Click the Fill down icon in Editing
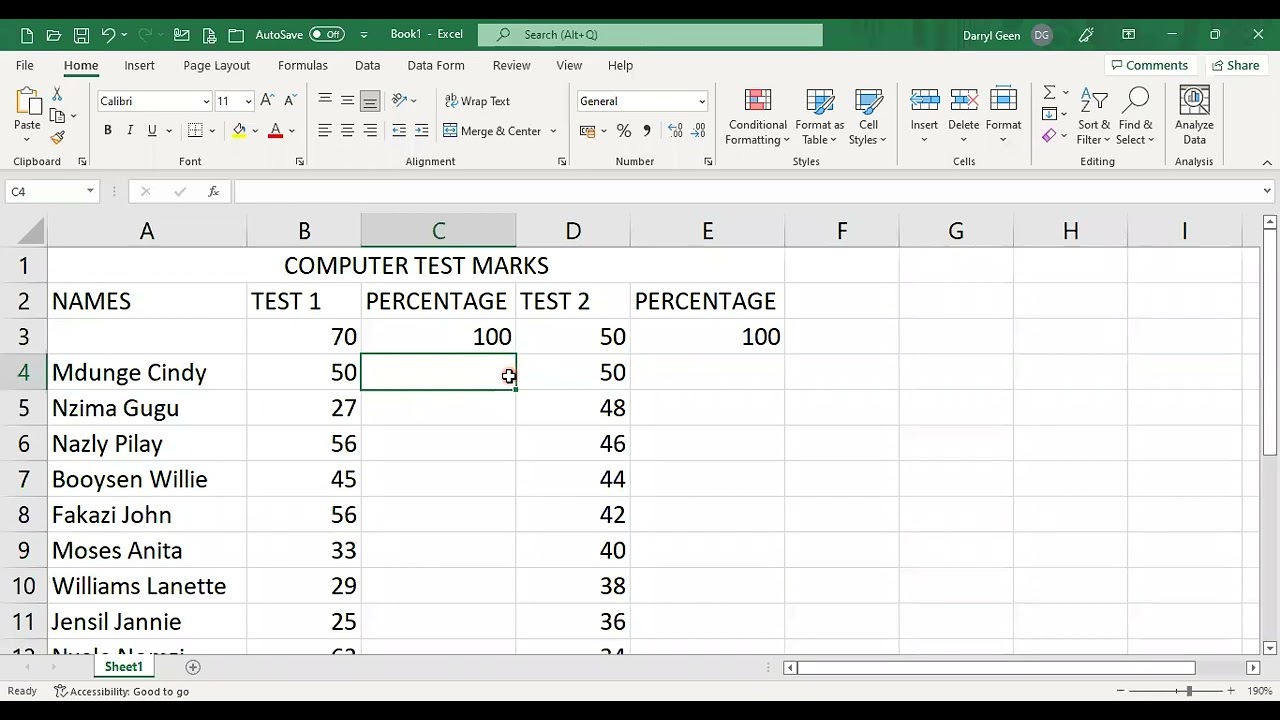This screenshot has width=1280, height=720. (1049, 114)
